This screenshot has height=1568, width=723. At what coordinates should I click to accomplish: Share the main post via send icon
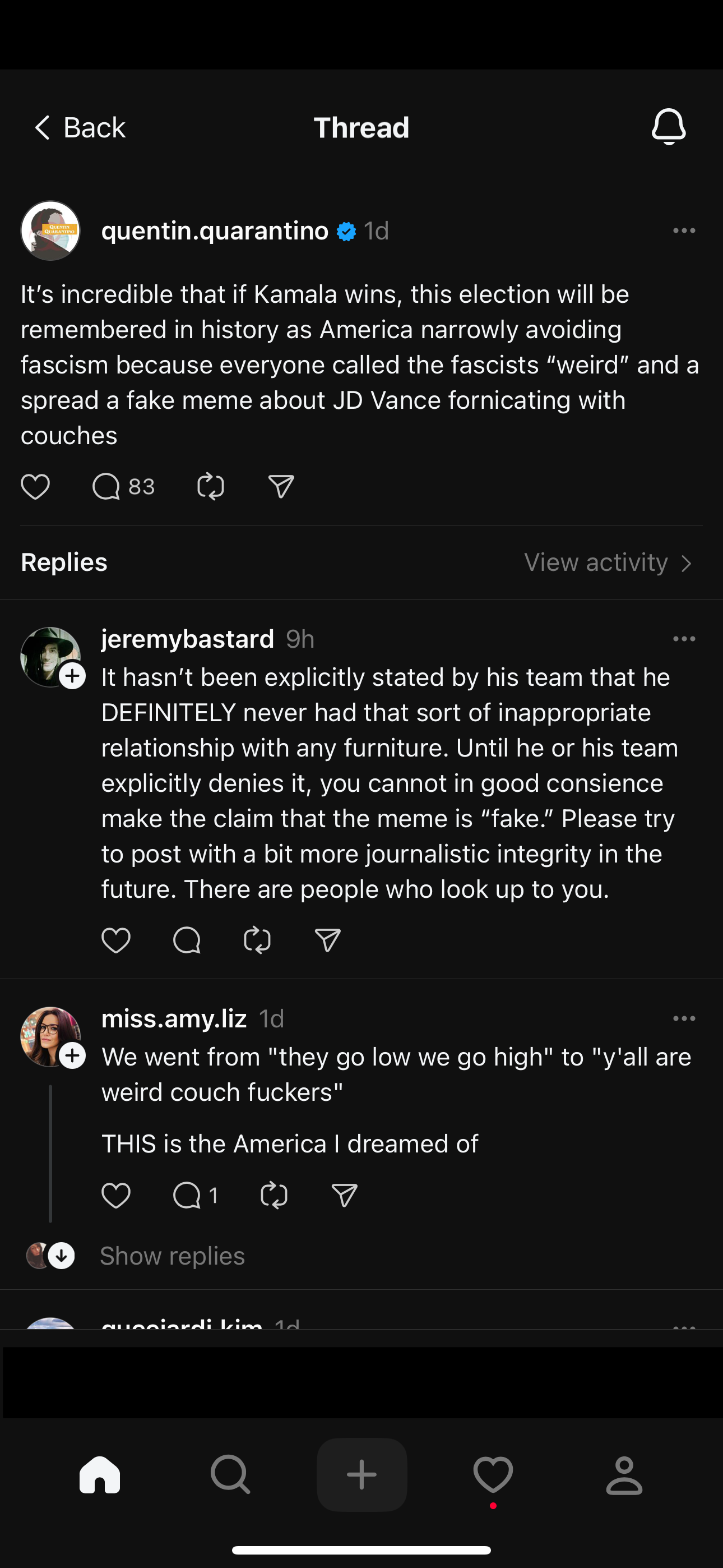coord(281,486)
